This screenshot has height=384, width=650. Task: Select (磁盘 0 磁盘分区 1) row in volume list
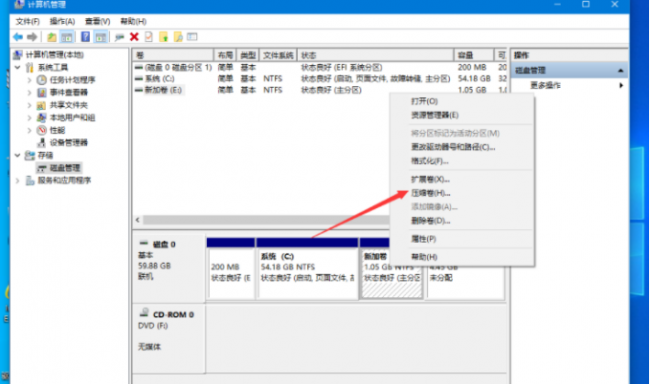(x=320, y=67)
